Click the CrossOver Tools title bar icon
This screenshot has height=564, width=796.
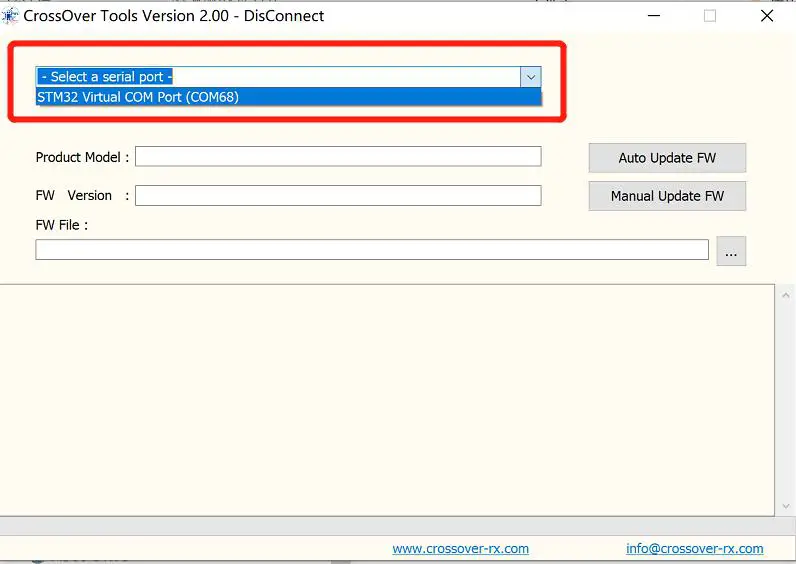tap(10, 16)
